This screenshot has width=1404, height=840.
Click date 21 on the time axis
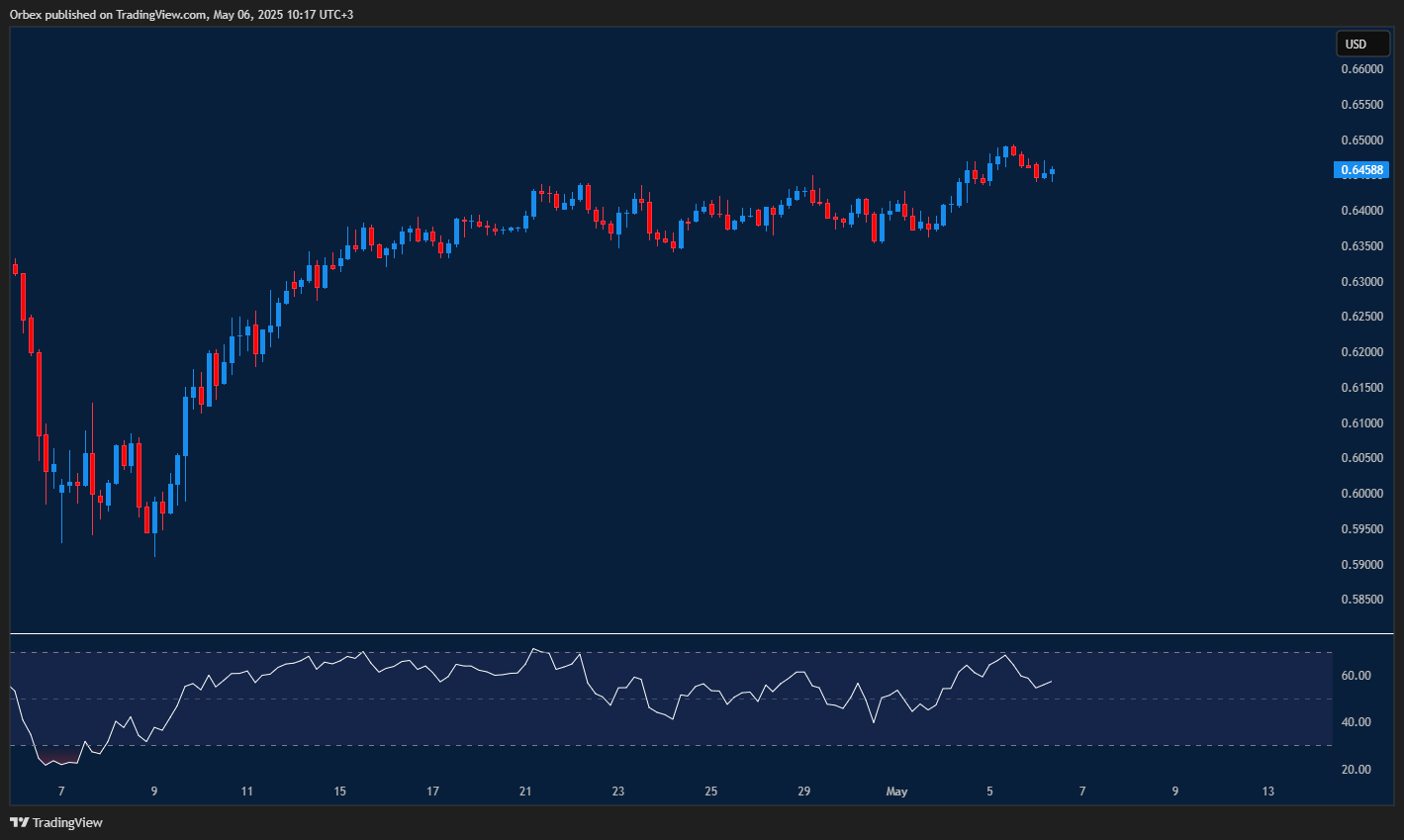[x=525, y=792]
